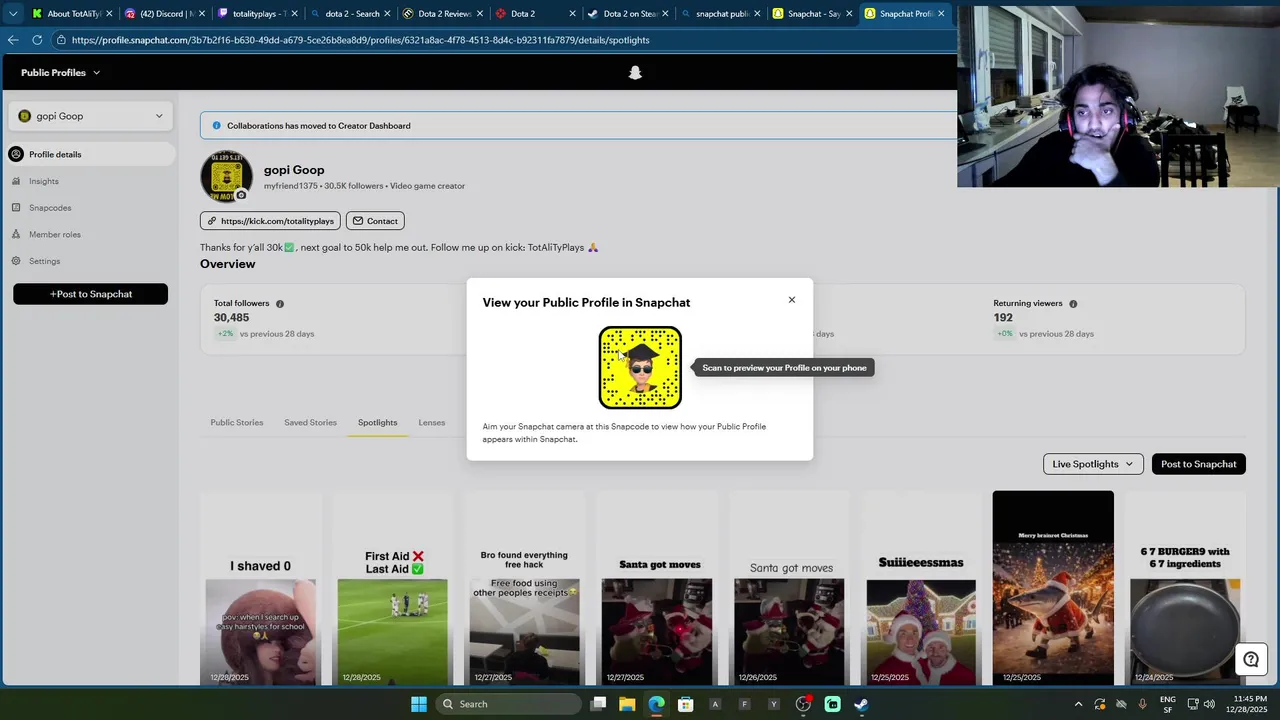Image resolution: width=1280 pixels, height=720 pixels.
Task: Show hidden system tray icons
Action: [1078, 704]
